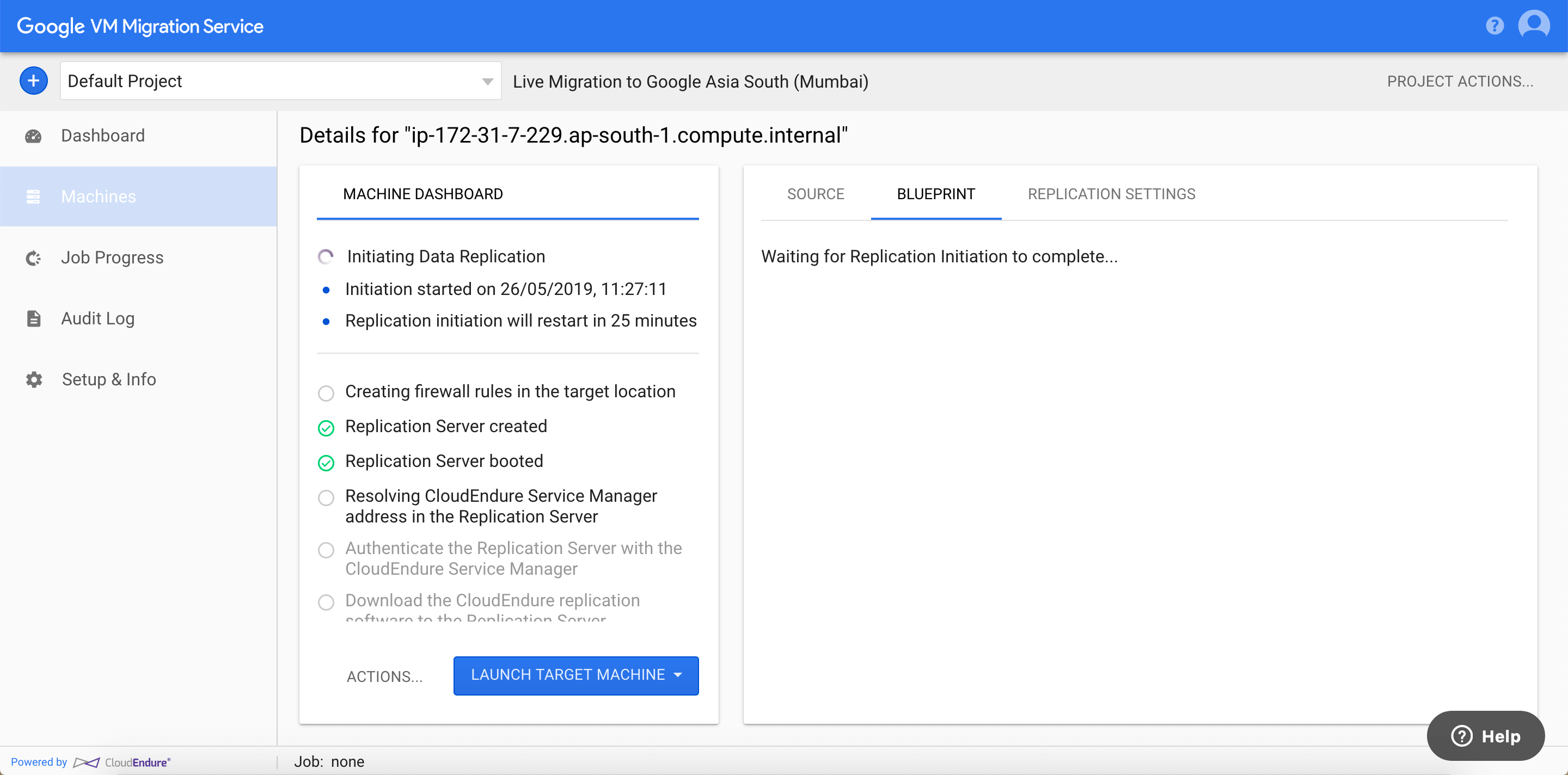
Task: Click the pending circle for Creating firewall rules
Action: click(x=326, y=393)
